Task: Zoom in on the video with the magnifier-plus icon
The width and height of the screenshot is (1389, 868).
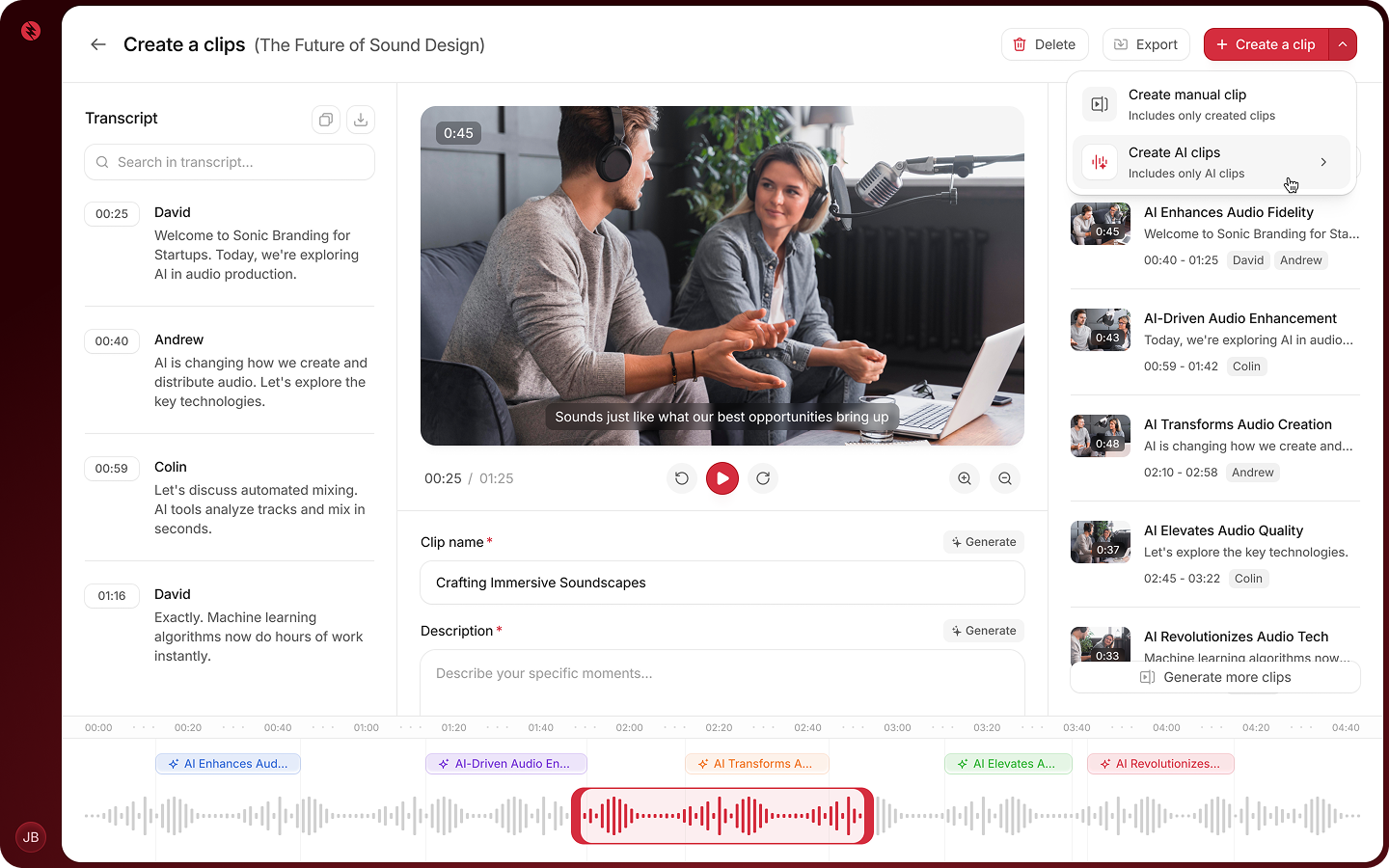Action: click(964, 478)
